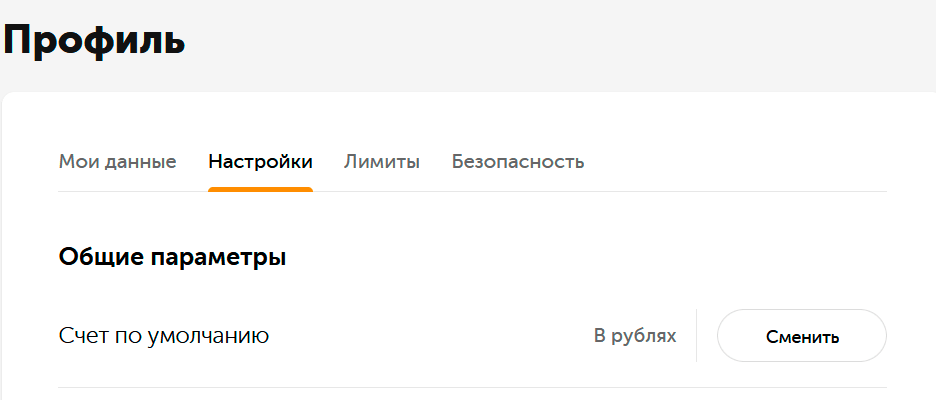Image resolution: width=936 pixels, height=400 pixels.
Task: Click the gap between Настройки and Лимиты
Action: point(329,161)
